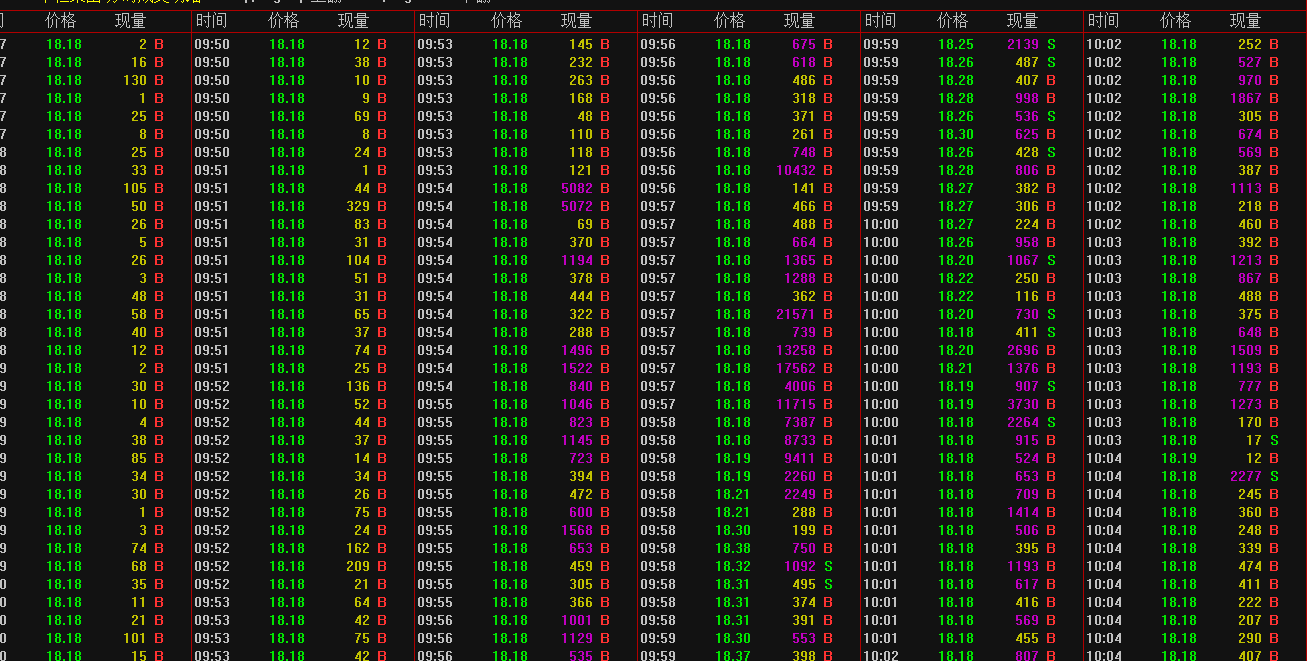Viewport: 1307px width, 661px height.
Task: Select the 105 volume cell
Action: coord(135,188)
